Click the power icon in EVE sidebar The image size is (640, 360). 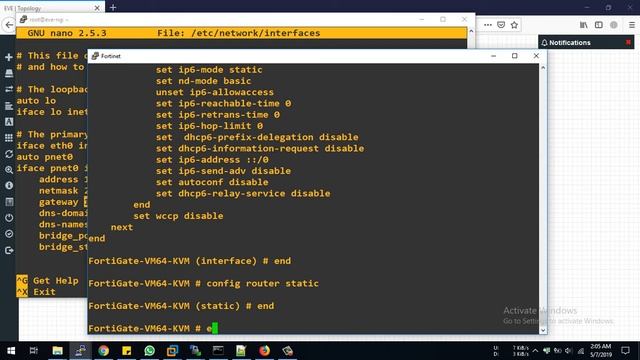click(x=9, y=218)
